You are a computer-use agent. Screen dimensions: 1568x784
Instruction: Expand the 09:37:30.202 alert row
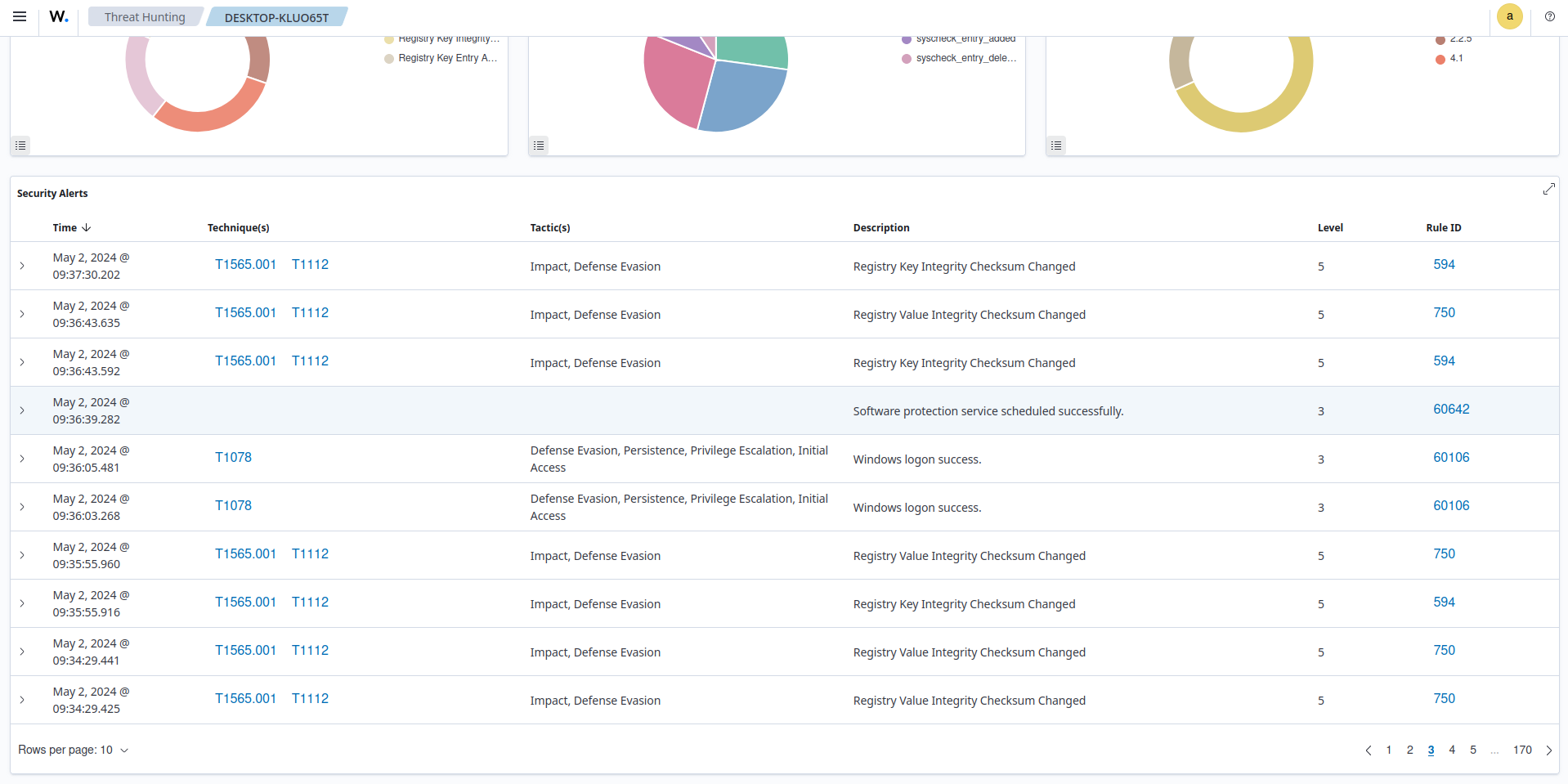pyautogui.click(x=22, y=266)
